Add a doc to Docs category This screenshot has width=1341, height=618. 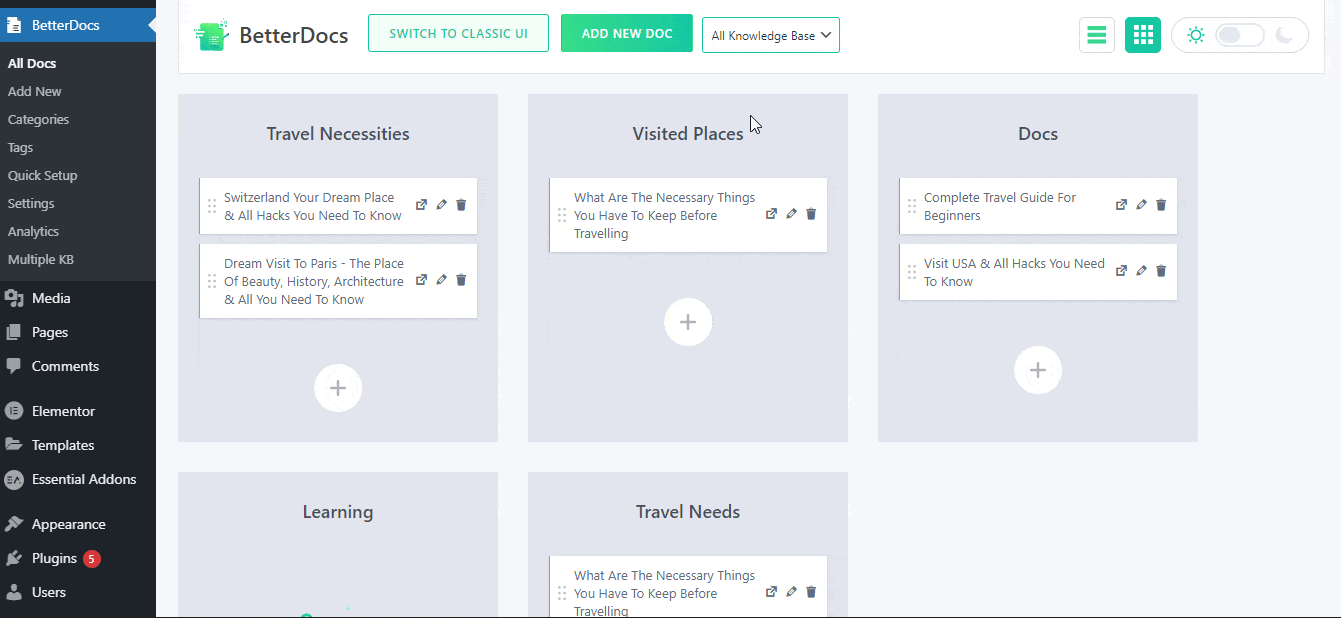coord(1038,370)
